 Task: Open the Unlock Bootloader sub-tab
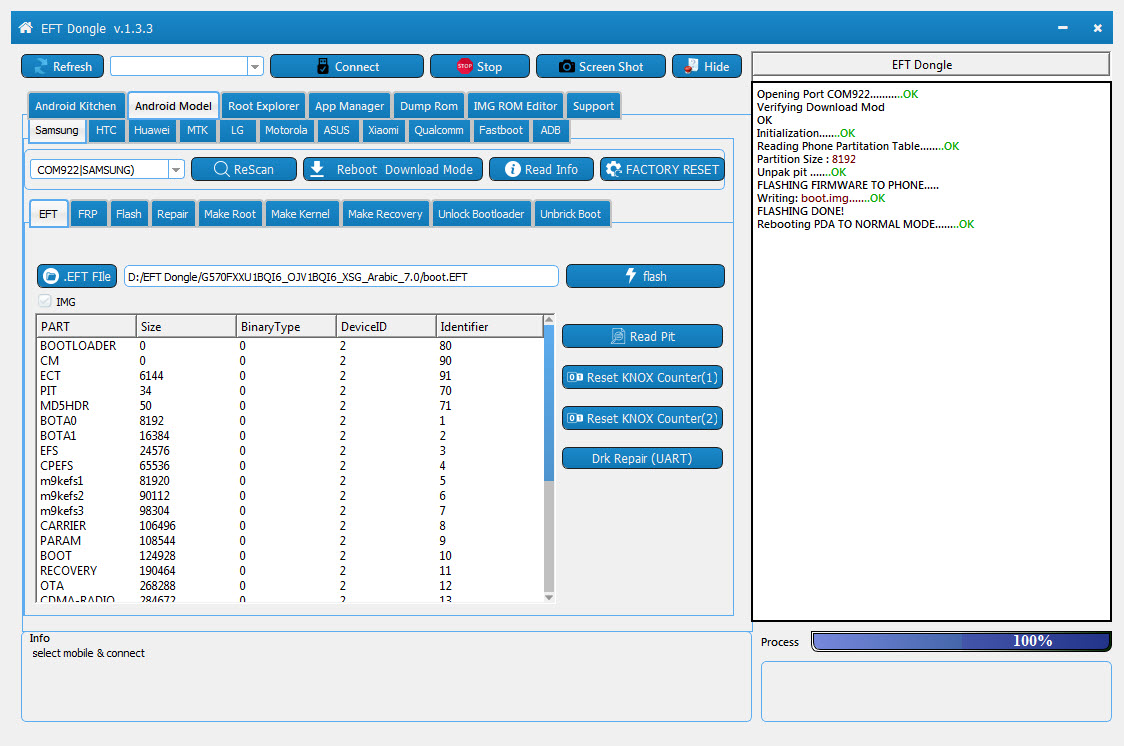tap(481, 214)
